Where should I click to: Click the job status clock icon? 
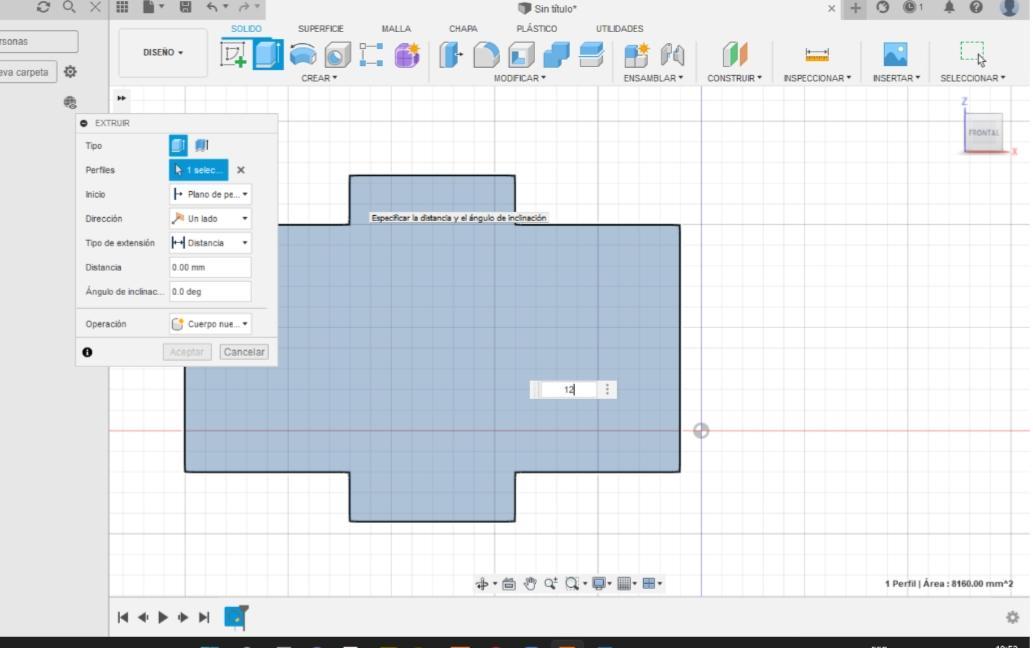[910, 7]
